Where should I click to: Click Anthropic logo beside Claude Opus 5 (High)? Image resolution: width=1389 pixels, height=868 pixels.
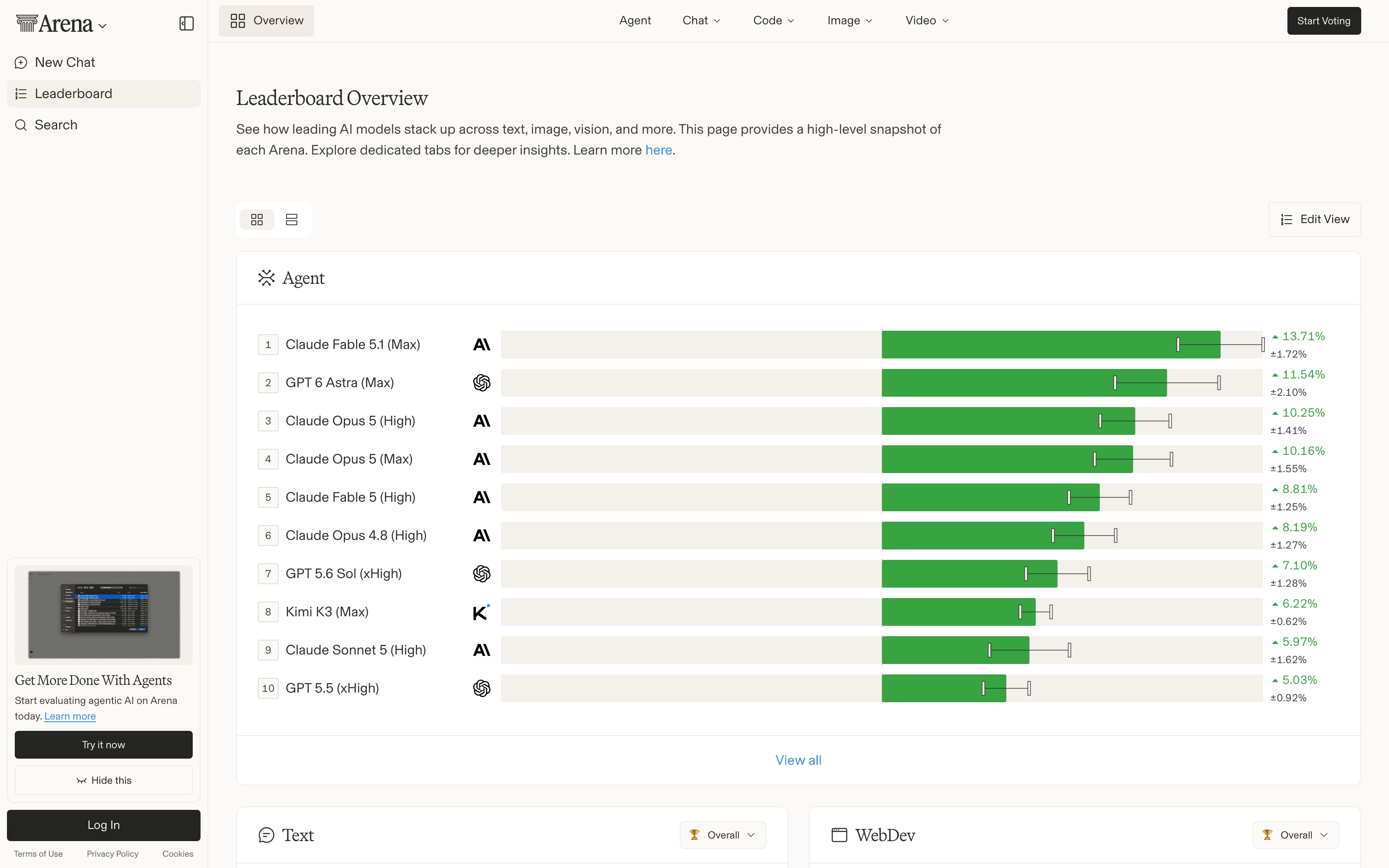tap(481, 421)
